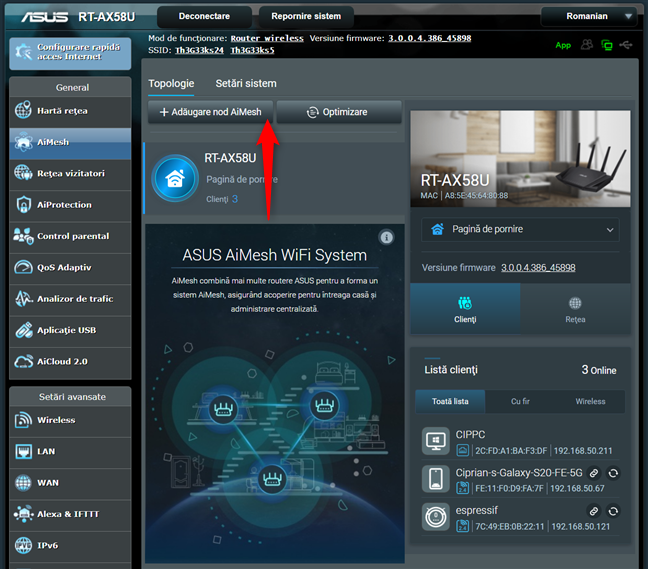Image resolution: width=648 pixels, height=569 pixels.
Task: Open the AiMesh sidebar section
Action: click(70, 143)
